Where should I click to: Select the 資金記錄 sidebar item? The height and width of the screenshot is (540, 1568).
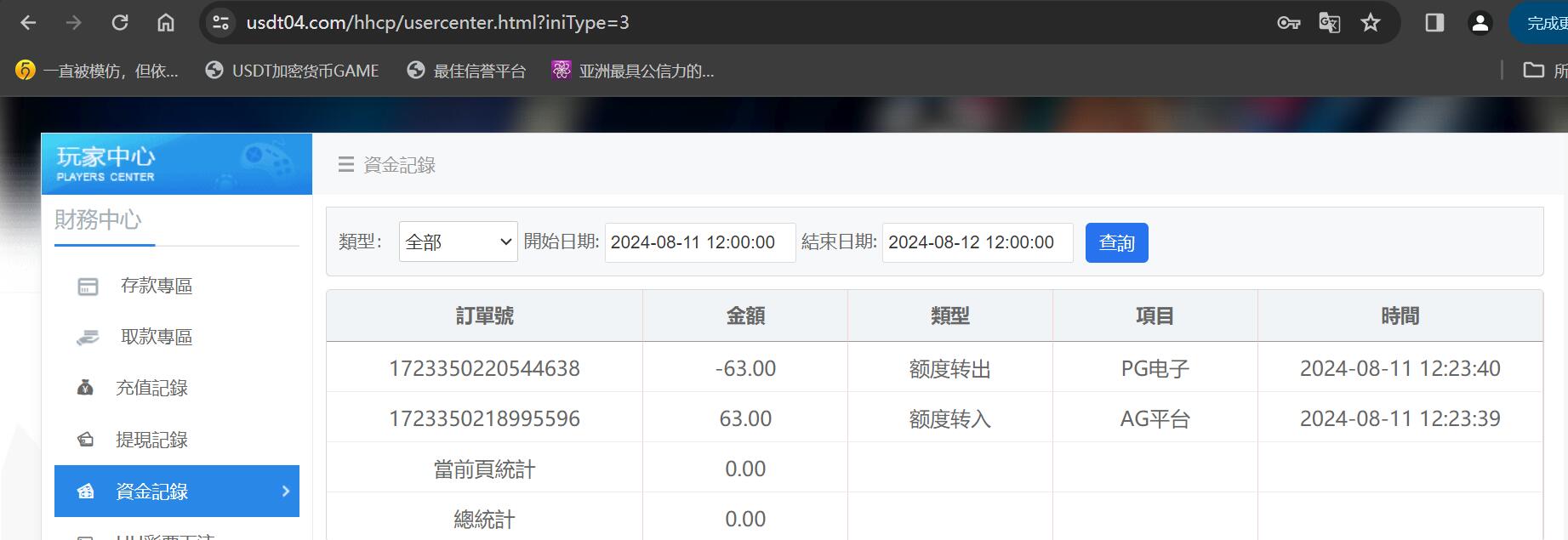(177, 491)
